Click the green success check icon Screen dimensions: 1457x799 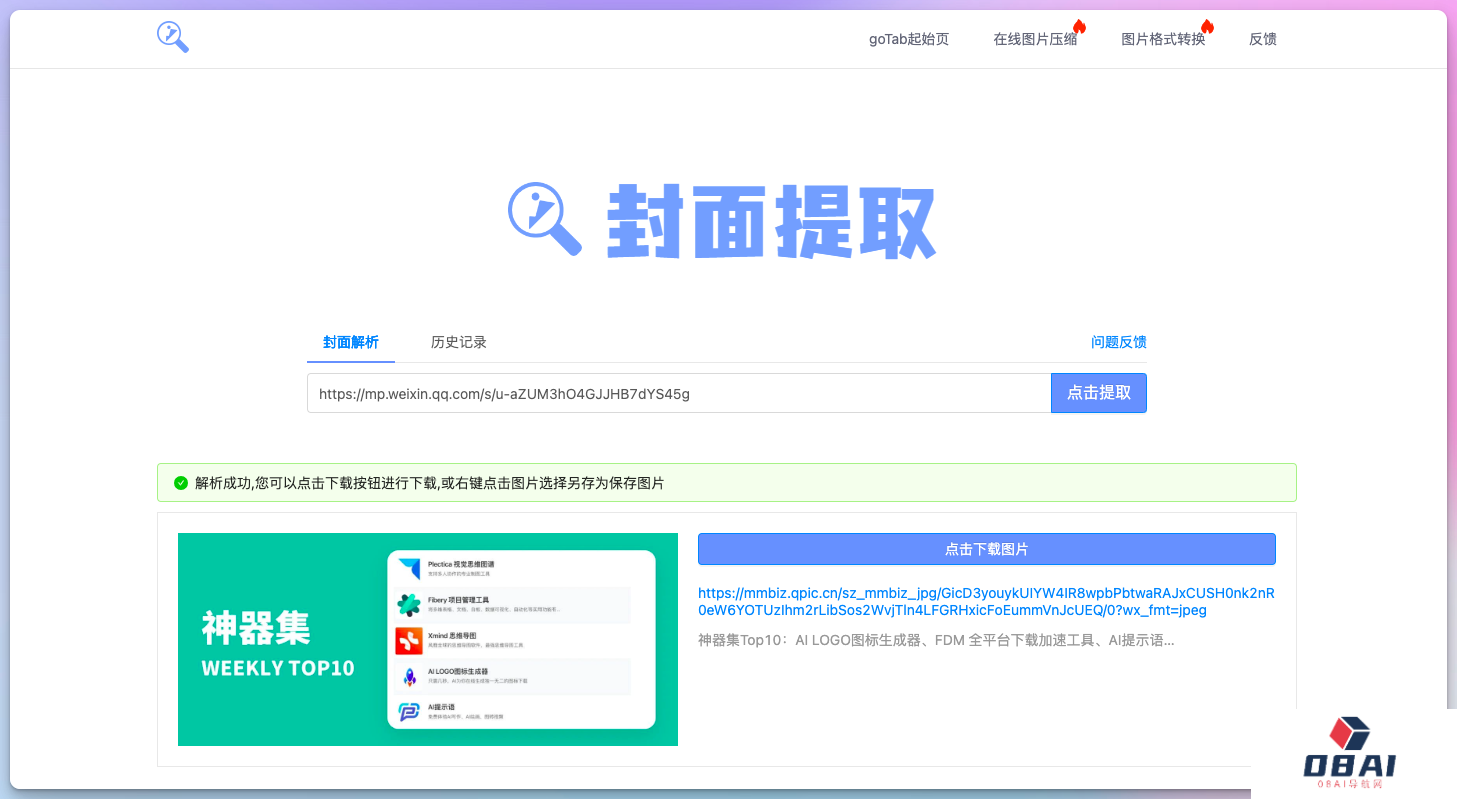pyautogui.click(x=181, y=483)
